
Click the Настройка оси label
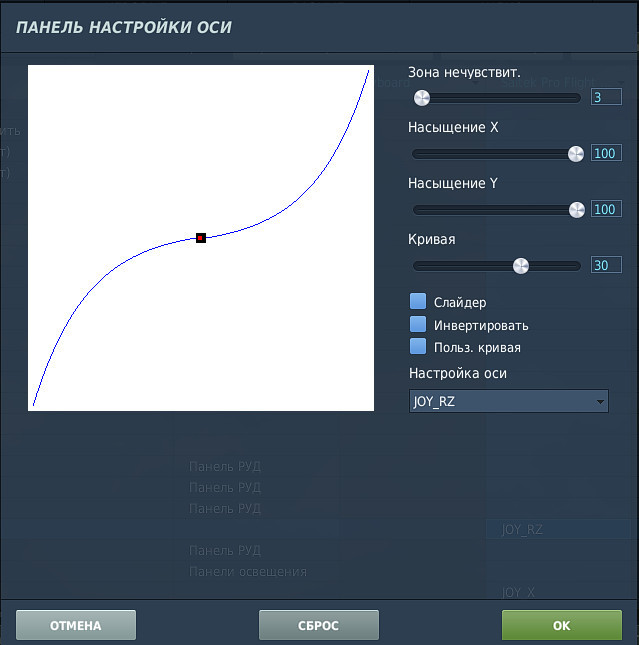point(458,374)
